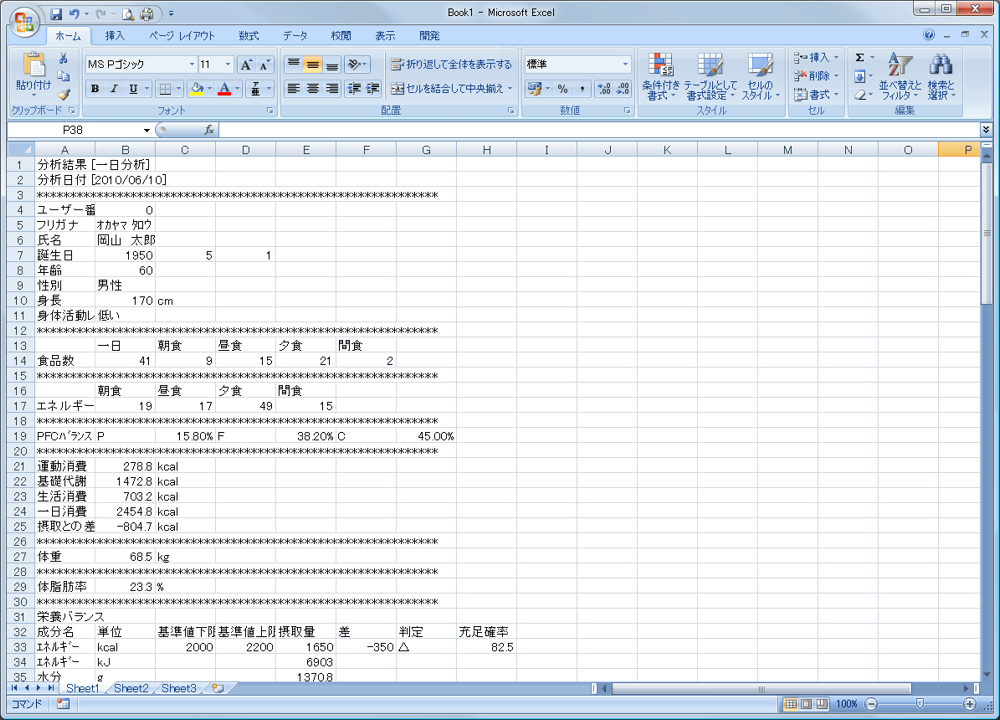
Task: Cut selection with the scissors icon
Action: (x=63, y=58)
